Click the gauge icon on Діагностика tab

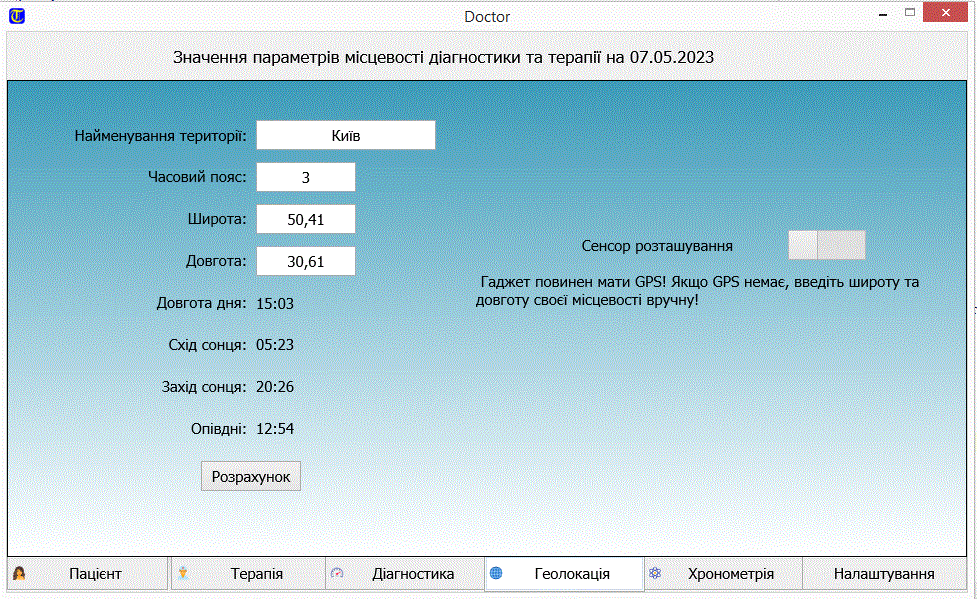click(x=337, y=574)
